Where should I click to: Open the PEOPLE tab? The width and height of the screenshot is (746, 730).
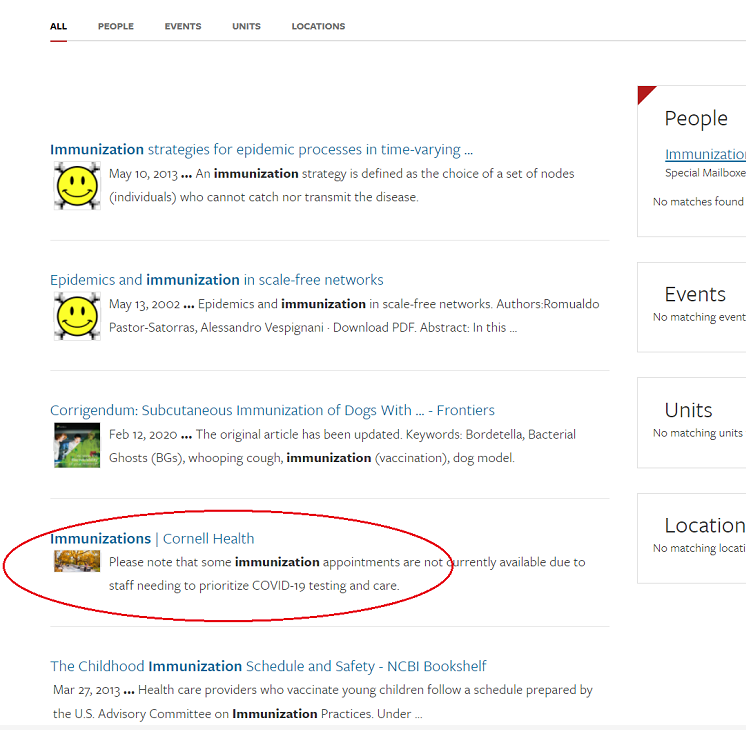tap(116, 26)
